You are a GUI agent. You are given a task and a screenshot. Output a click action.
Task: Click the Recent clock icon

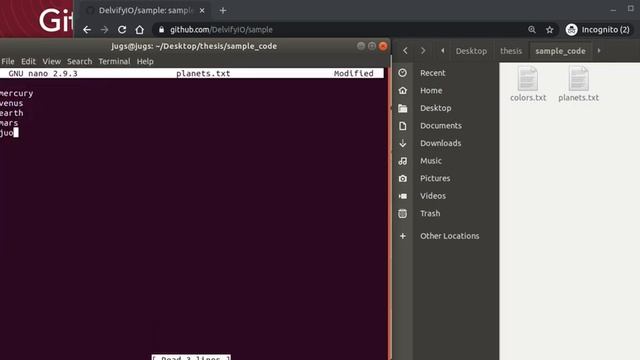(x=402, y=73)
